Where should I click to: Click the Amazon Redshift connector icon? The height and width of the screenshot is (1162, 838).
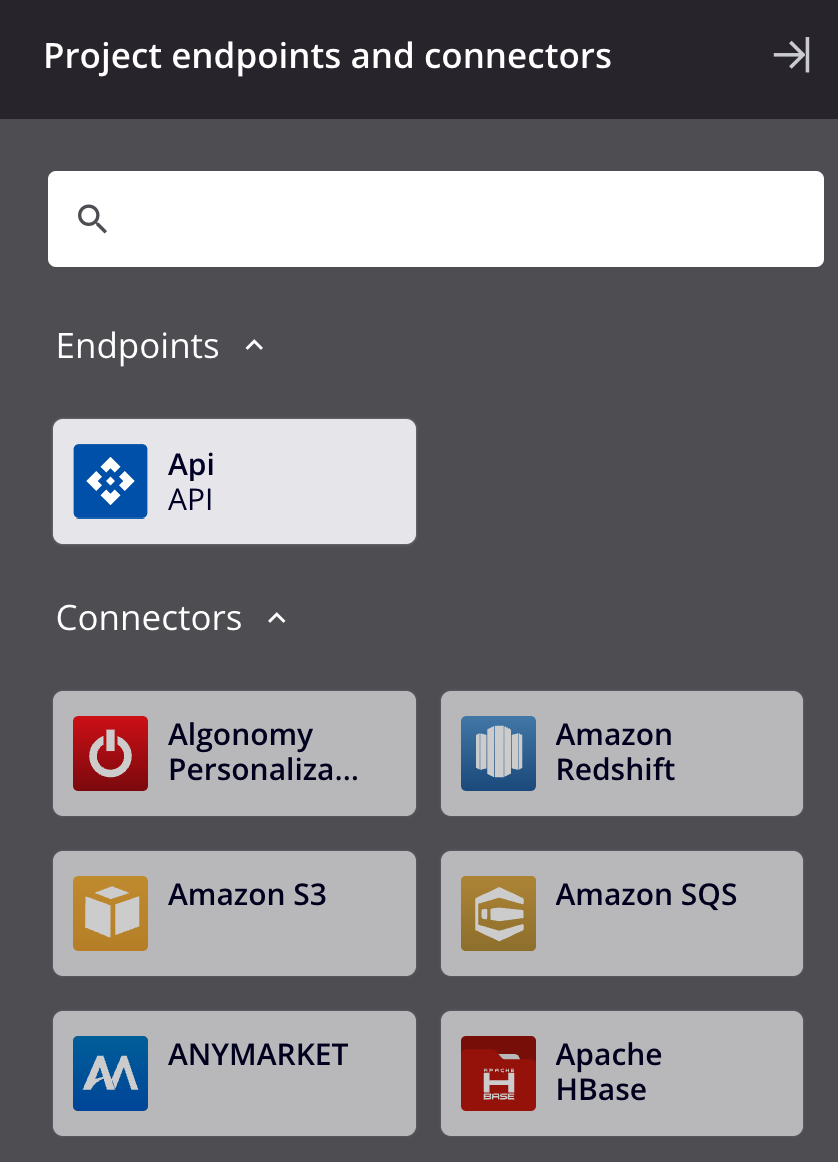click(x=498, y=753)
